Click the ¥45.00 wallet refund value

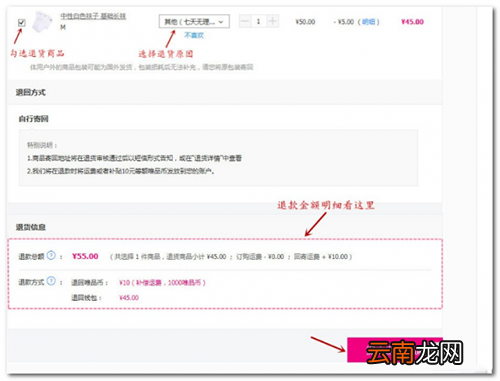tap(129, 298)
